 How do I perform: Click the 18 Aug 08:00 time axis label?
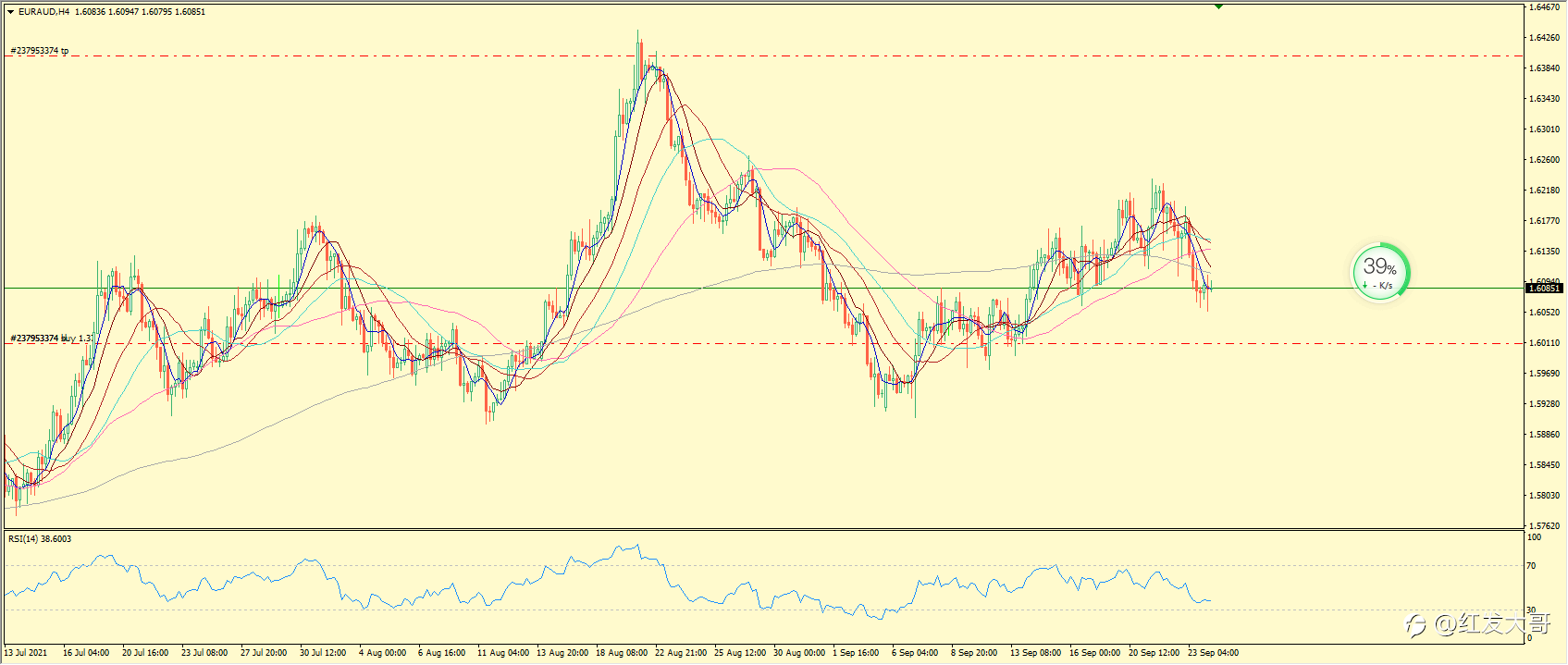tap(622, 653)
